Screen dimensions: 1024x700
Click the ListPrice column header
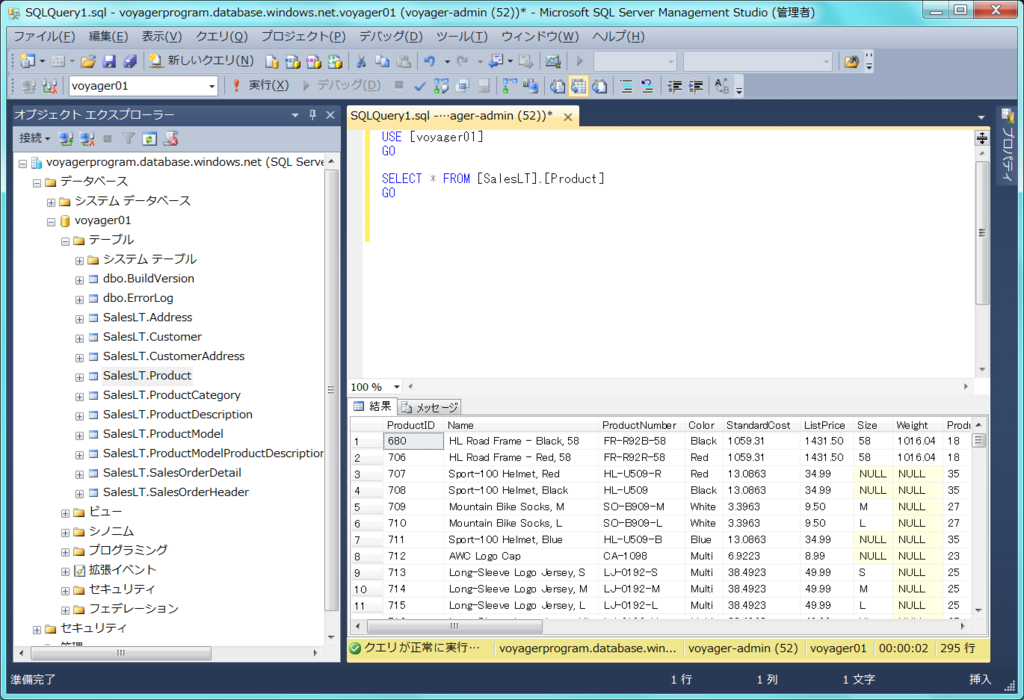click(x=824, y=425)
